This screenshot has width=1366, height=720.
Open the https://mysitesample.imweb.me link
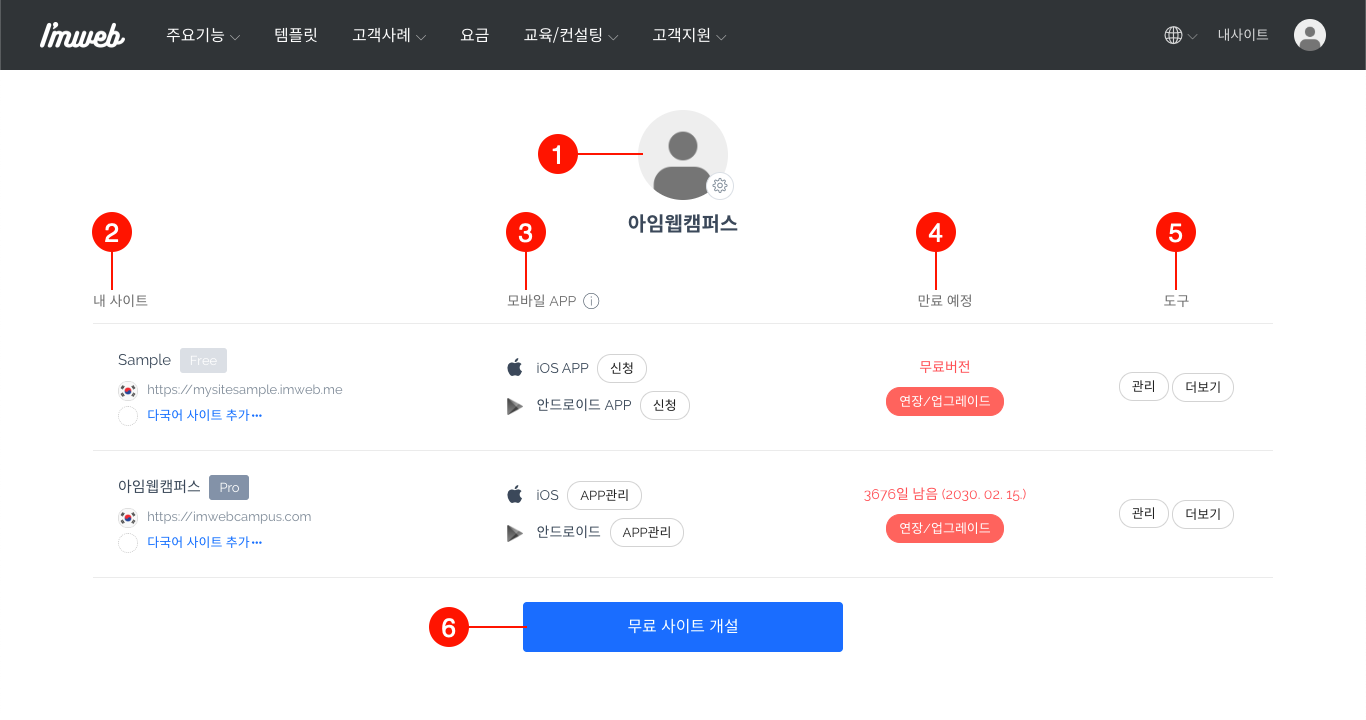pyautogui.click(x=245, y=390)
